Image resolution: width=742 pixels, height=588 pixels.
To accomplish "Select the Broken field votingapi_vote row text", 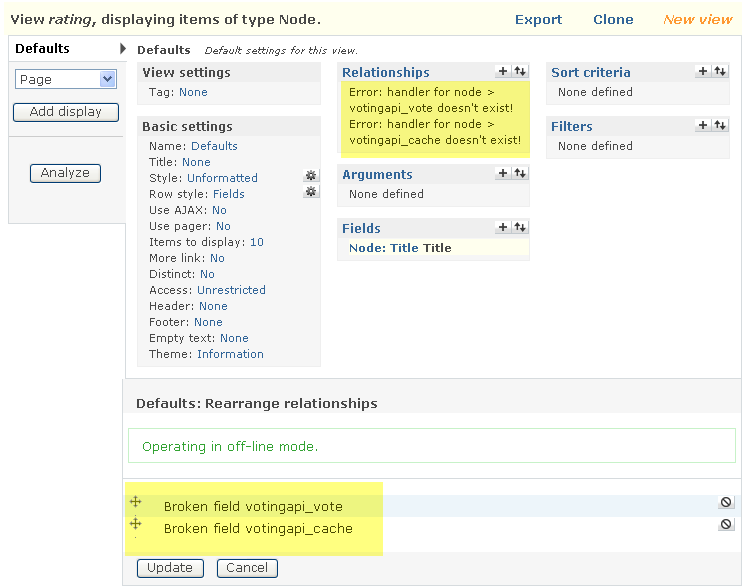I will click(x=253, y=507).
